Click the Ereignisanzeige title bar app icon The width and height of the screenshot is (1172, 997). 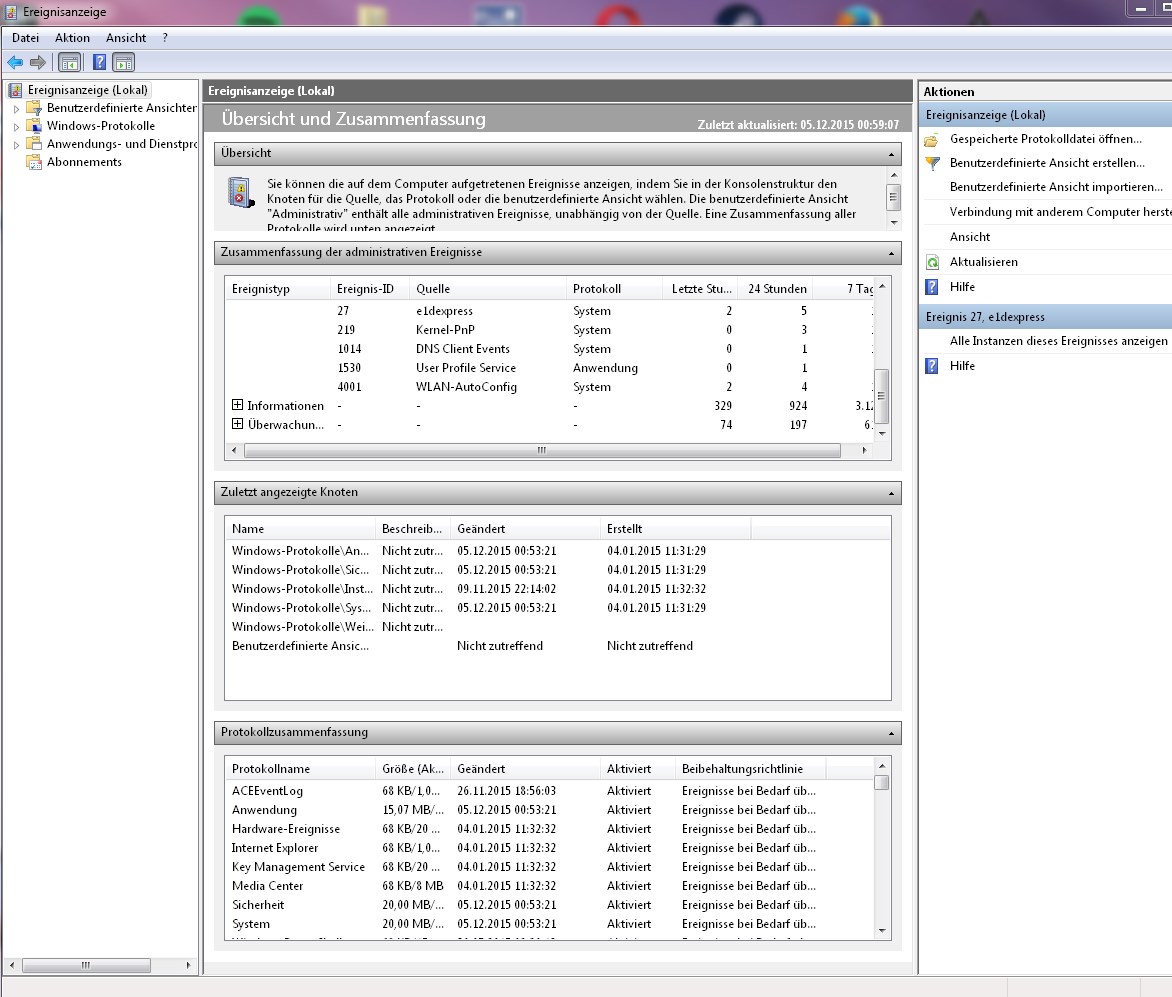[x=11, y=12]
